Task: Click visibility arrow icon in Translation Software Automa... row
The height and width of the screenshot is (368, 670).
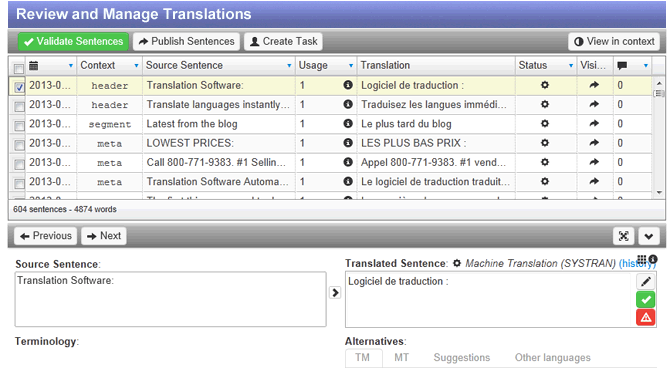Action: (x=594, y=181)
